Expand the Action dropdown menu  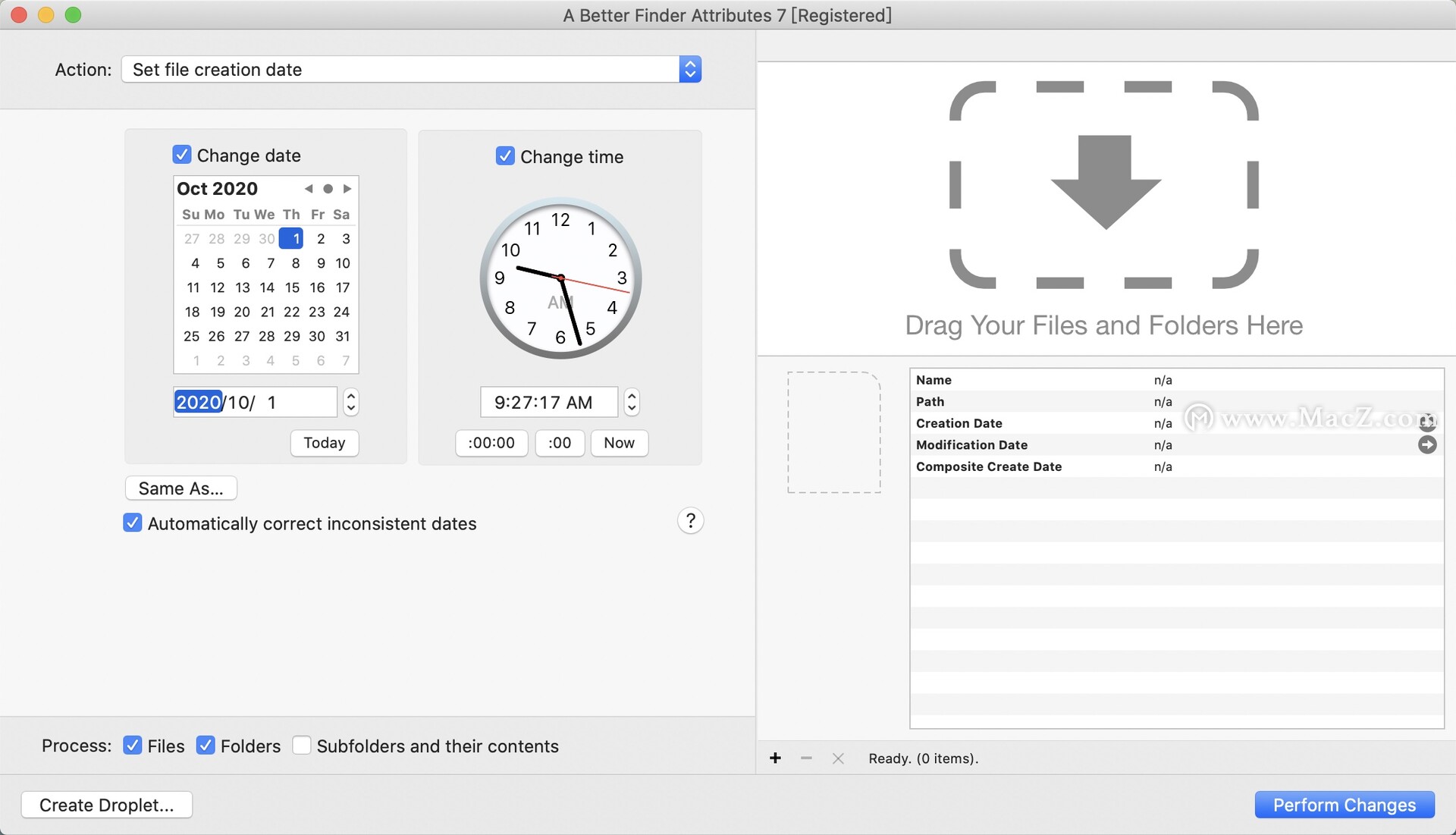690,69
